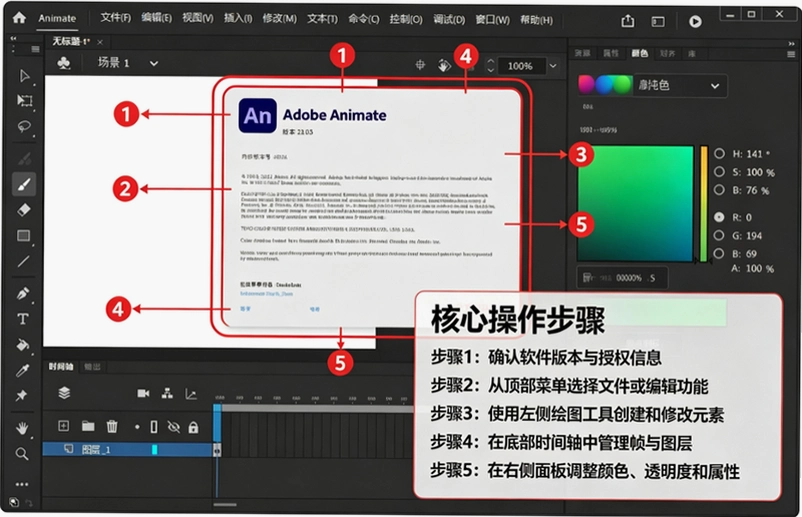Open the 编辑(E) menu
This screenshot has width=802, height=517.
coord(157,18)
